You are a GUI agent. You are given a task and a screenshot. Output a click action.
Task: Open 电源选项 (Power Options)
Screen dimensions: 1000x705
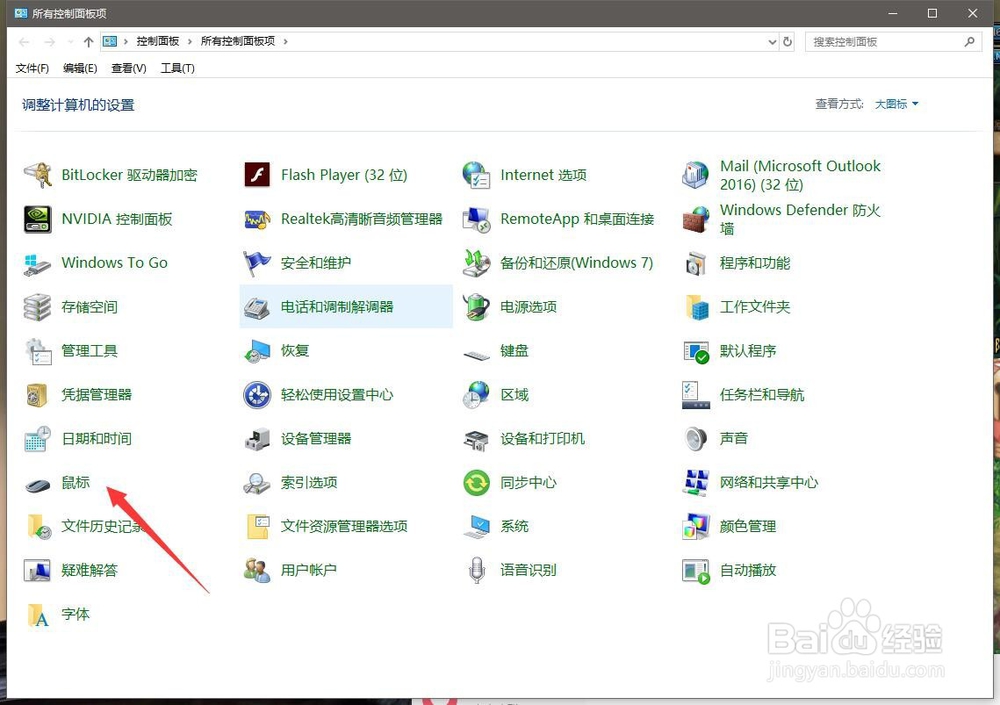529,307
